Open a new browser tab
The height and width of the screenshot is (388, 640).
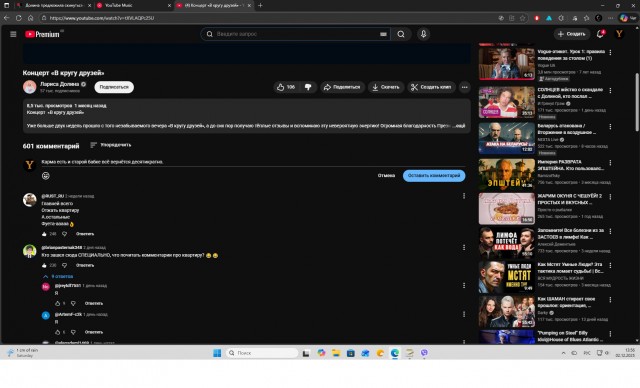(260, 6)
